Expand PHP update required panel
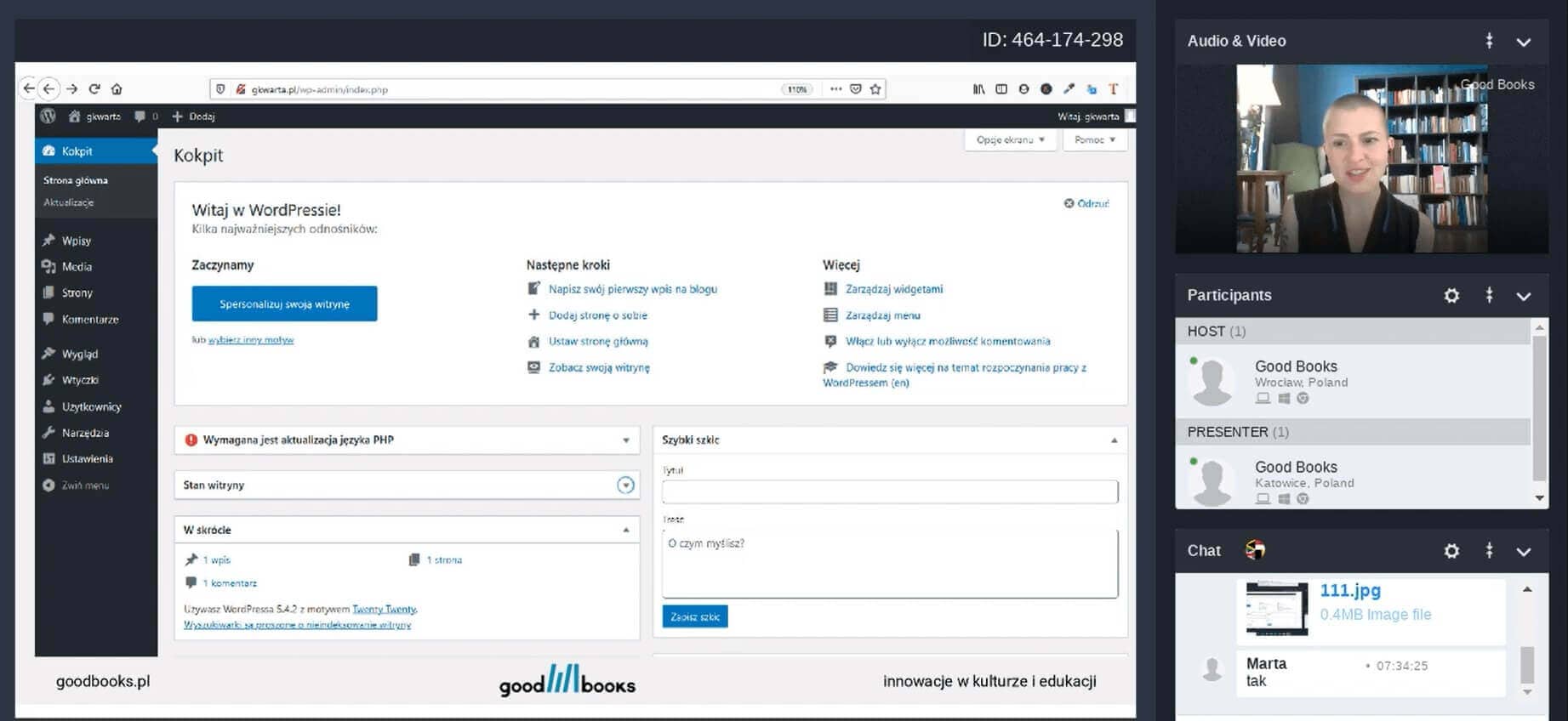Image resolution: width=1568 pixels, height=721 pixels. [625, 440]
